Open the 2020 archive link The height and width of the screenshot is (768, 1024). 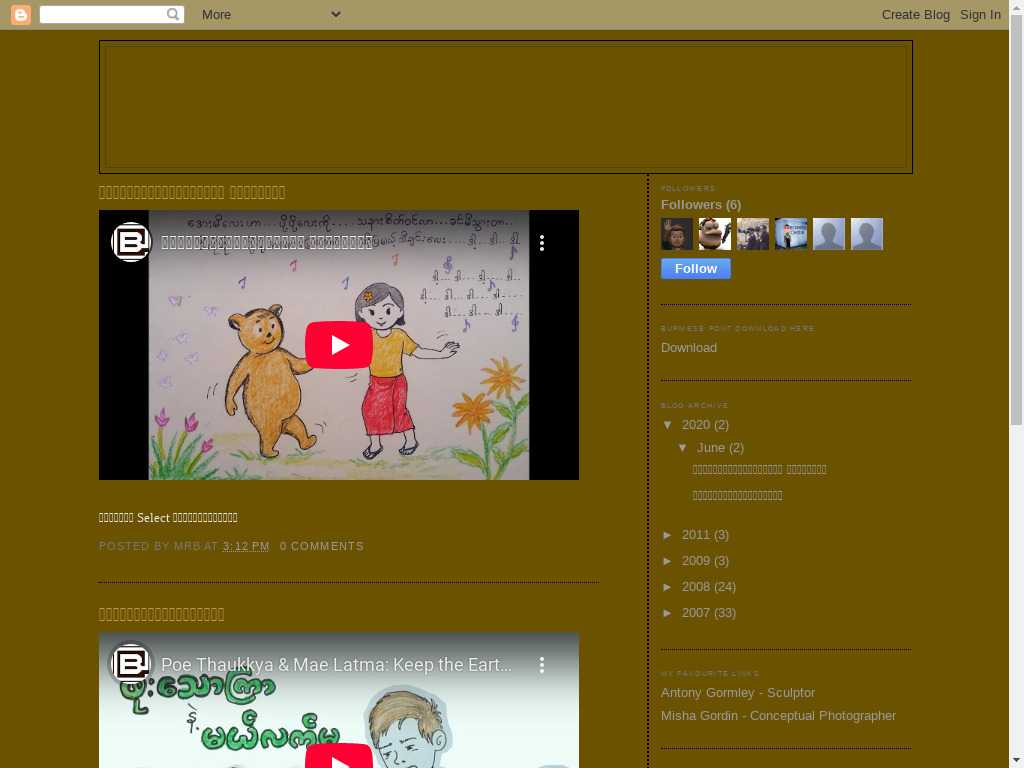pos(696,425)
